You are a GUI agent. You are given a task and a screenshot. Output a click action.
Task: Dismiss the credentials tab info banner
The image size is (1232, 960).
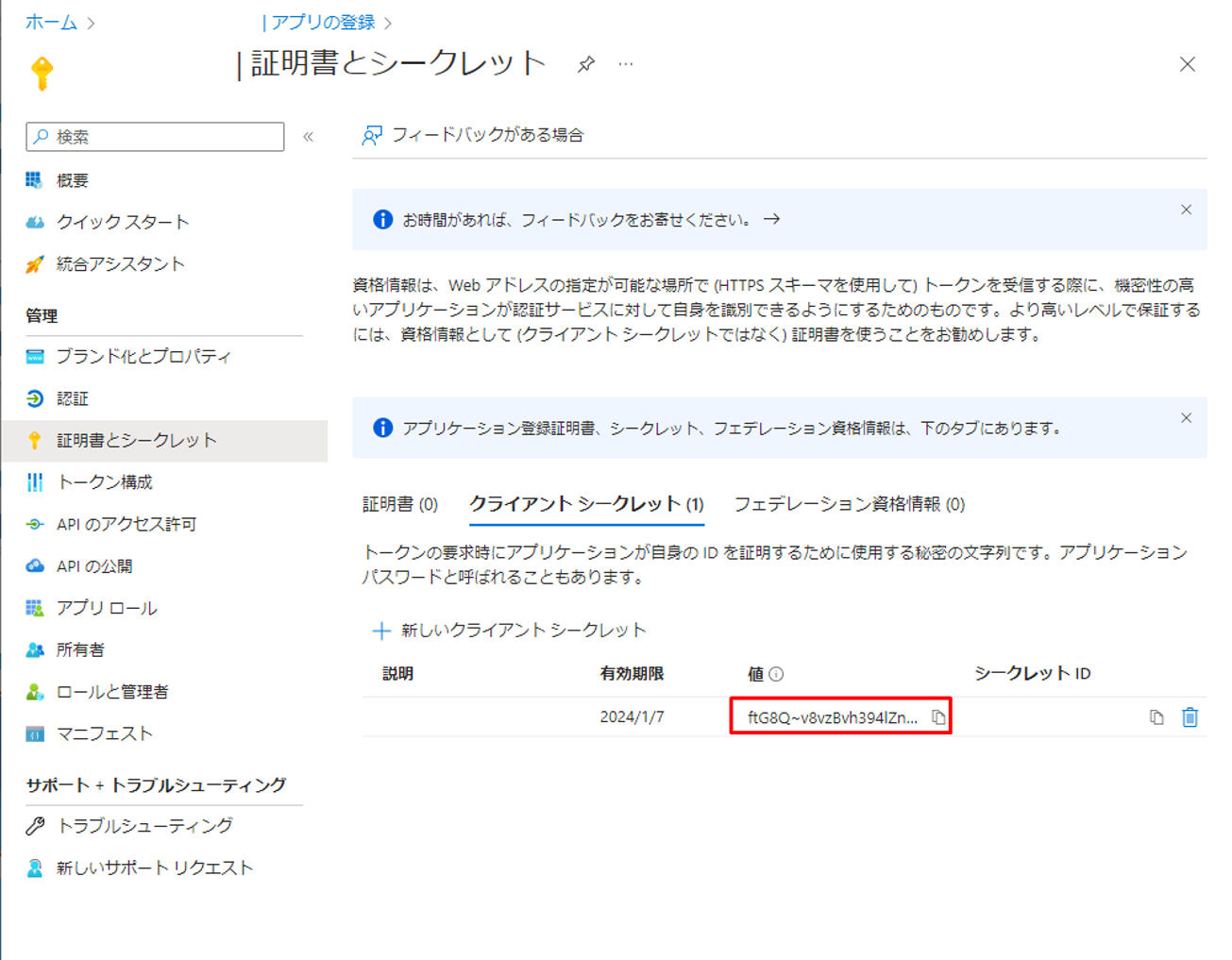coord(1186,418)
